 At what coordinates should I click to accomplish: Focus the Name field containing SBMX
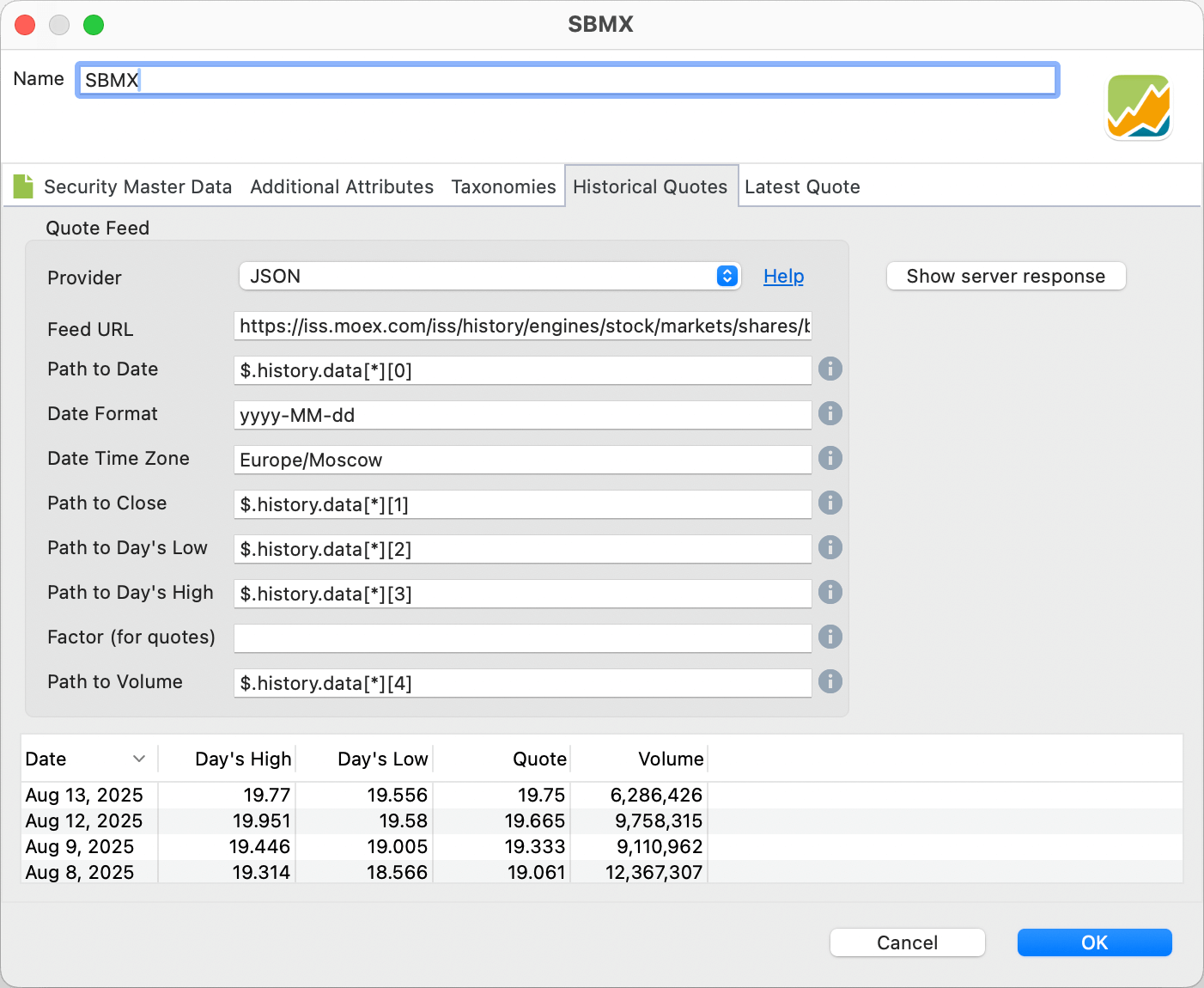point(567,80)
